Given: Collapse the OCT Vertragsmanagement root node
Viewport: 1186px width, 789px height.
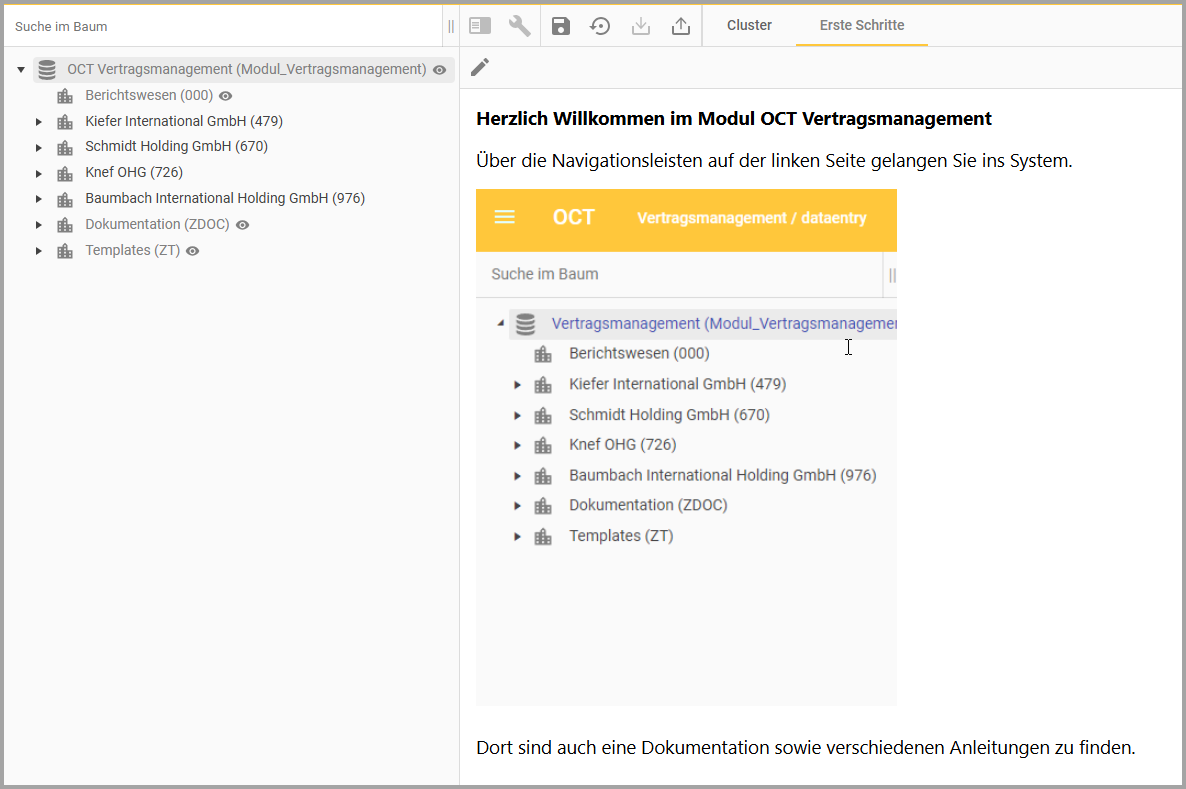Looking at the screenshot, I should [21, 70].
